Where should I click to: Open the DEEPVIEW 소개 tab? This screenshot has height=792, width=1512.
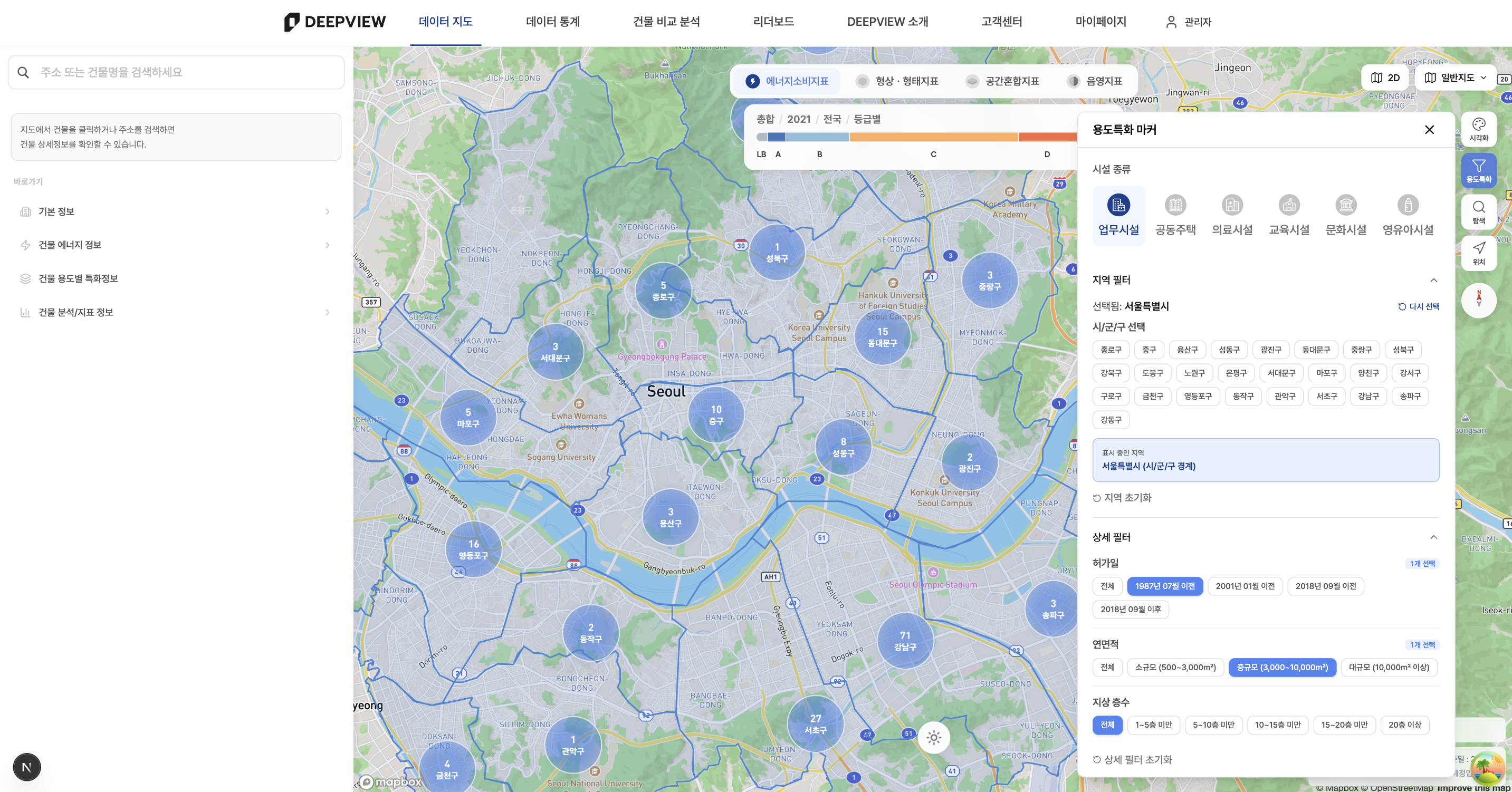(x=887, y=22)
